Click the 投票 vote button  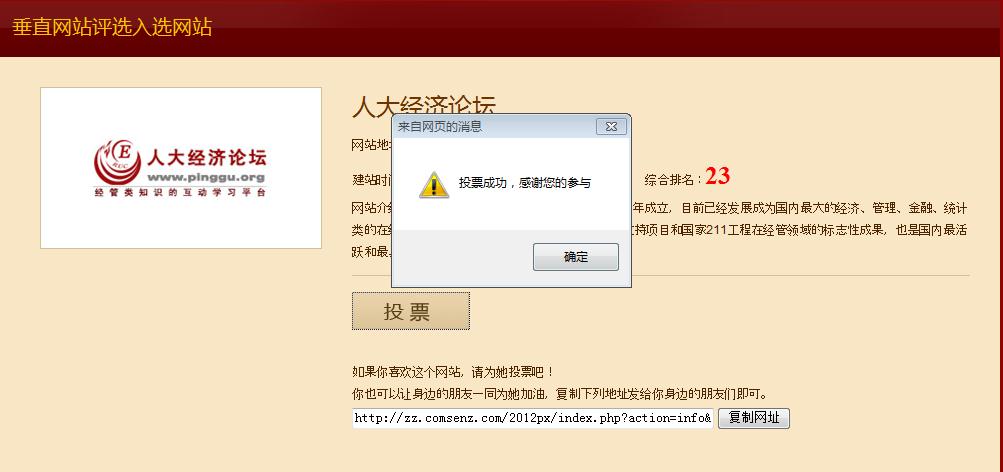[x=411, y=311]
